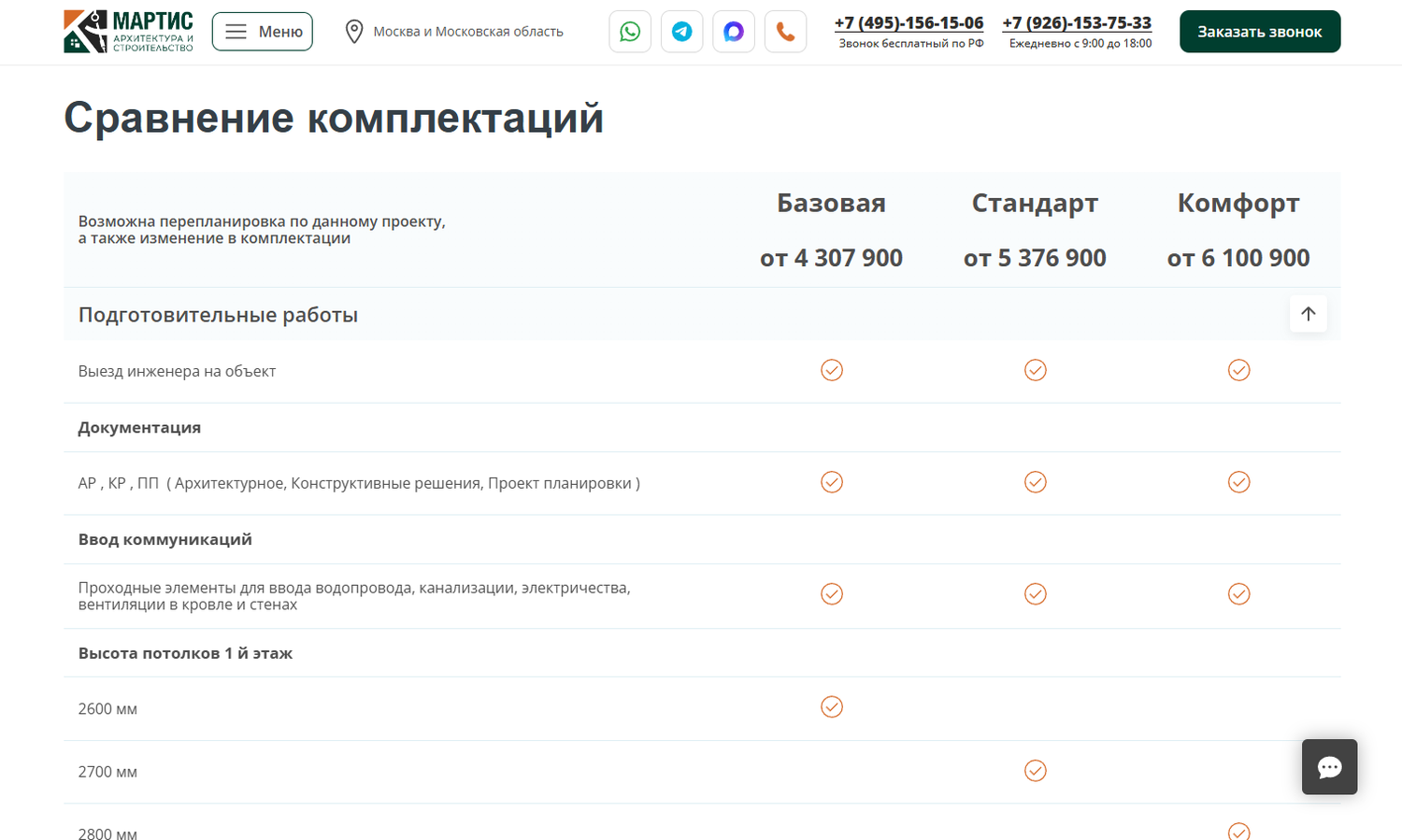Screen dimensions: 1402x840
Task: Click Комфорт checkmark for Выезд инженера
Action: pyautogui.click(x=1239, y=370)
